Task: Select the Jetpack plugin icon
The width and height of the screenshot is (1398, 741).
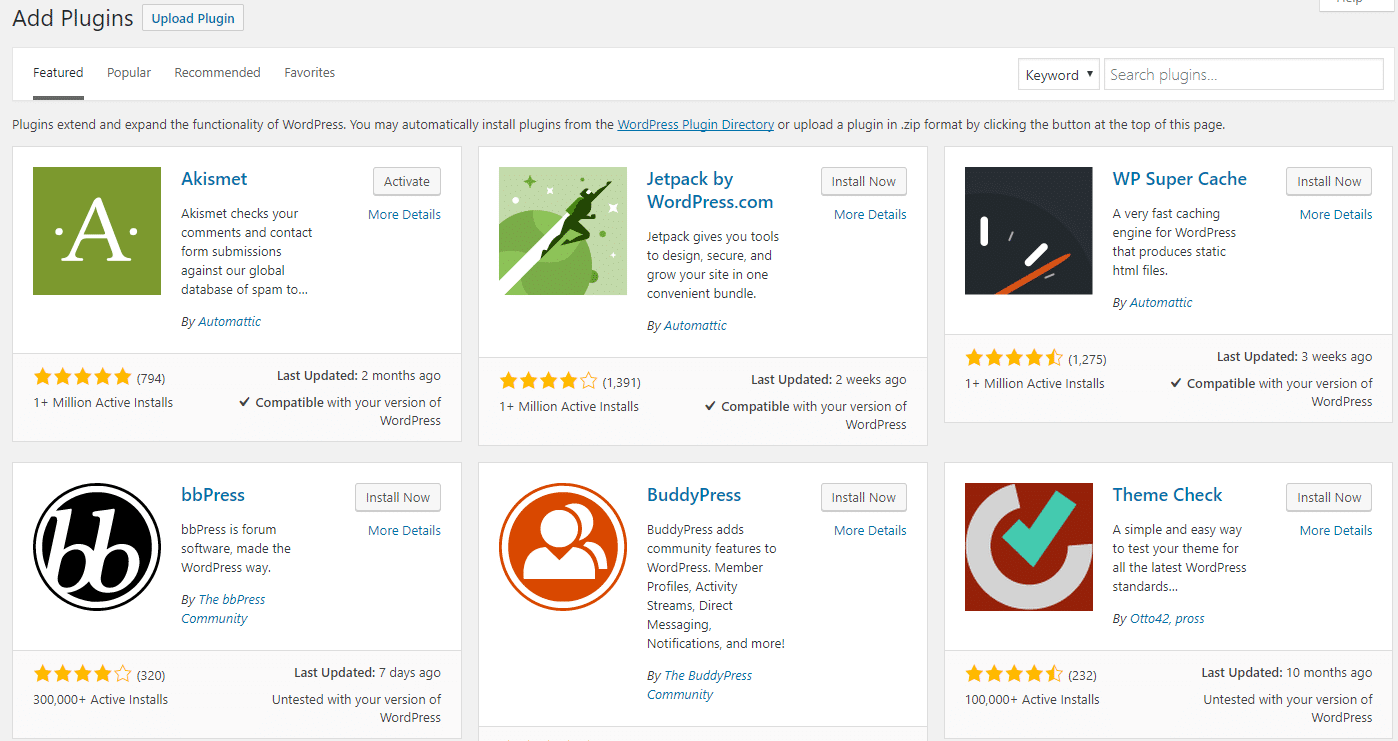Action: 562,231
